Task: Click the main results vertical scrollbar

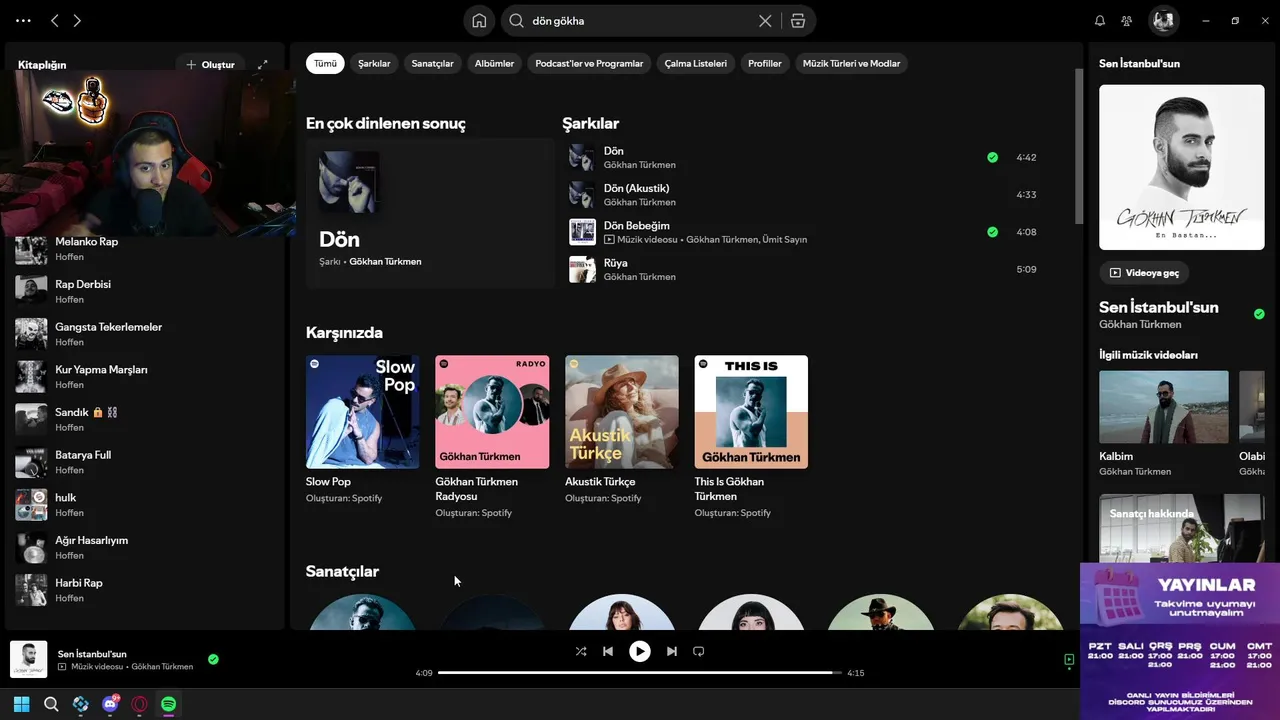Action: pyautogui.click(x=1079, y=145)
